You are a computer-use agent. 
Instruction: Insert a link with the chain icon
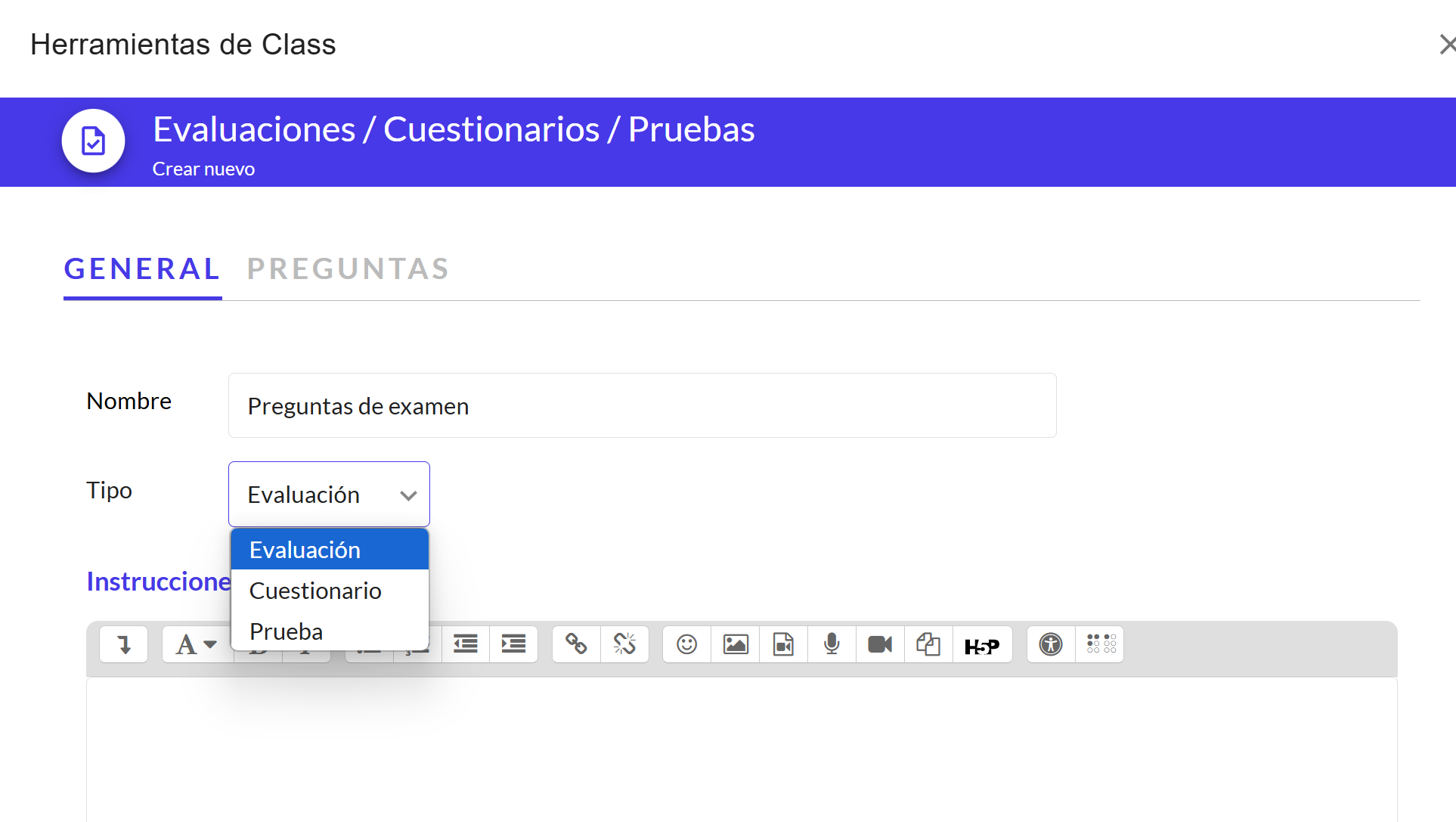click(x=577, y=644)
